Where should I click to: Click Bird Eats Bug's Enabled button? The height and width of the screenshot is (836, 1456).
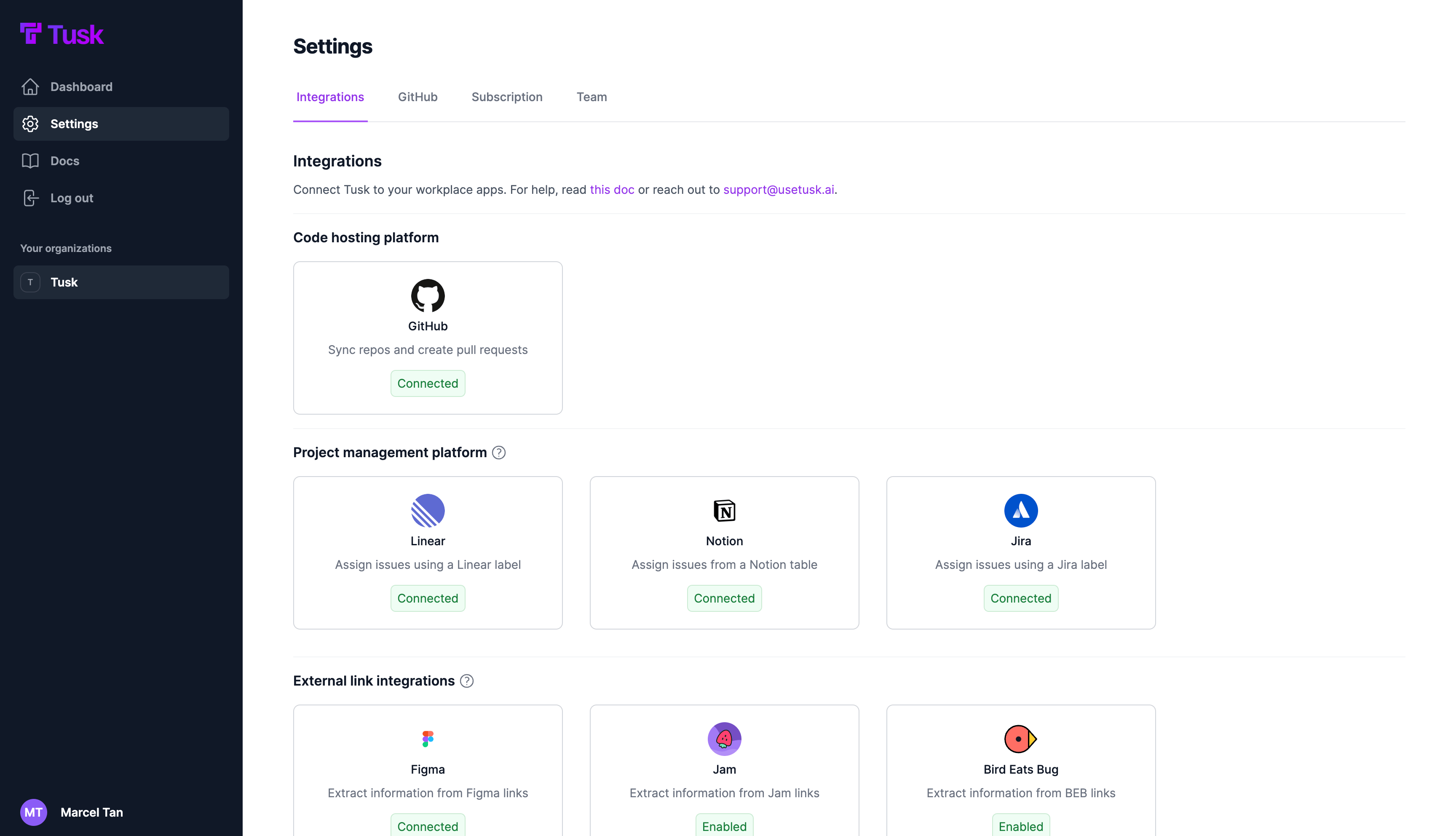point(1021,825)
